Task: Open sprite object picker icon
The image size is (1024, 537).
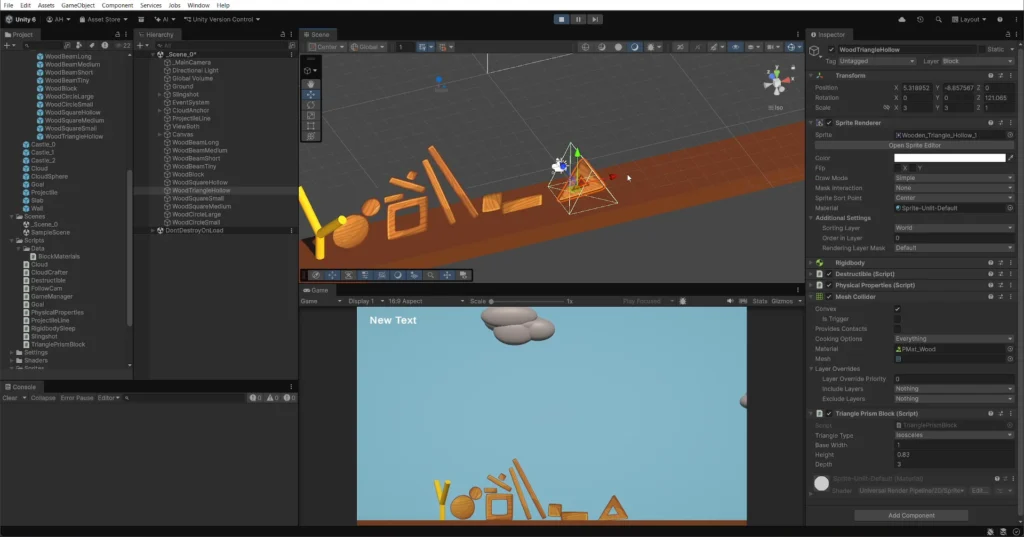Action: [x=1010, y=135]
